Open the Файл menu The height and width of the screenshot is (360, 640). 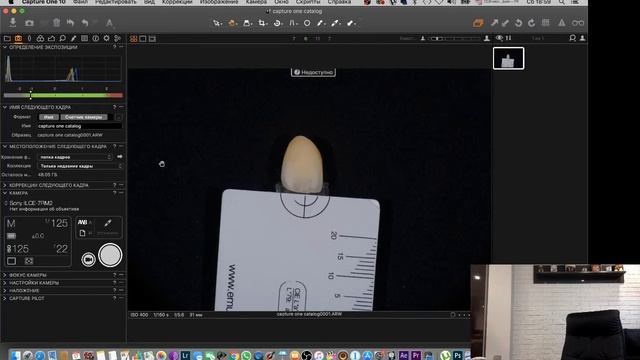[x=80, y=2]
